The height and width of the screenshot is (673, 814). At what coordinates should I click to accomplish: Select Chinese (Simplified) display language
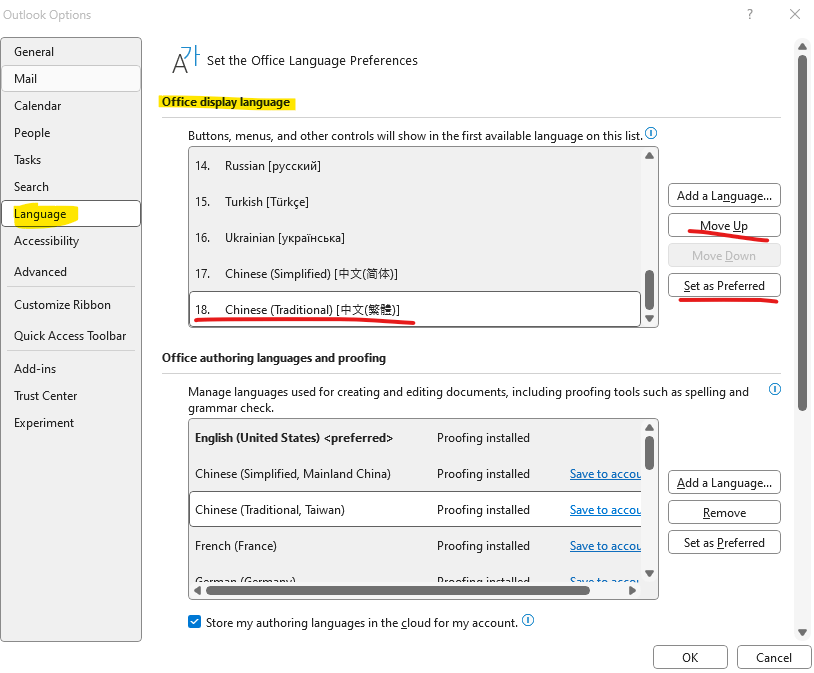[415, 274]
